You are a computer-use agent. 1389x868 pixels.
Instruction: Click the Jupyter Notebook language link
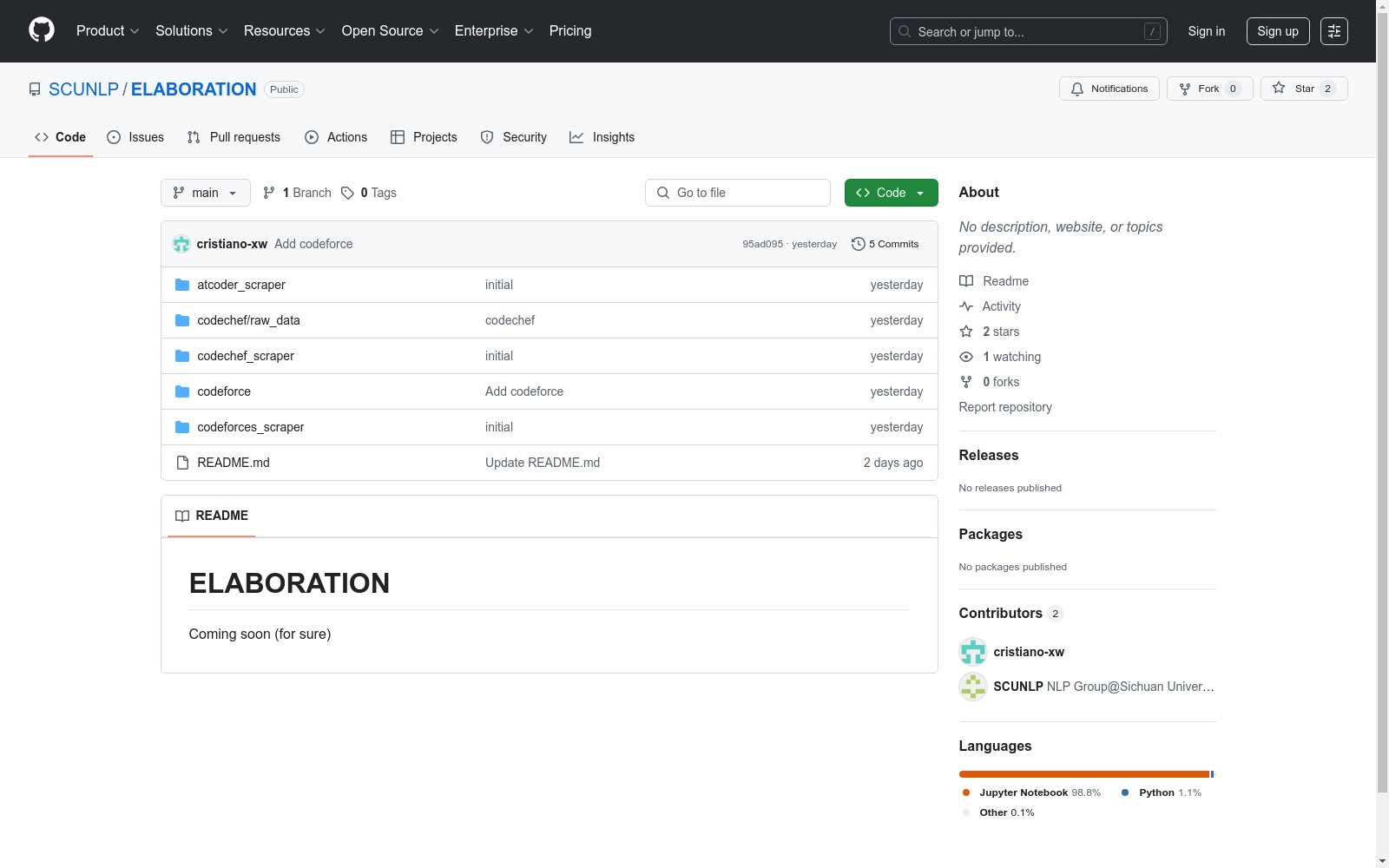tap(1031, 792)
